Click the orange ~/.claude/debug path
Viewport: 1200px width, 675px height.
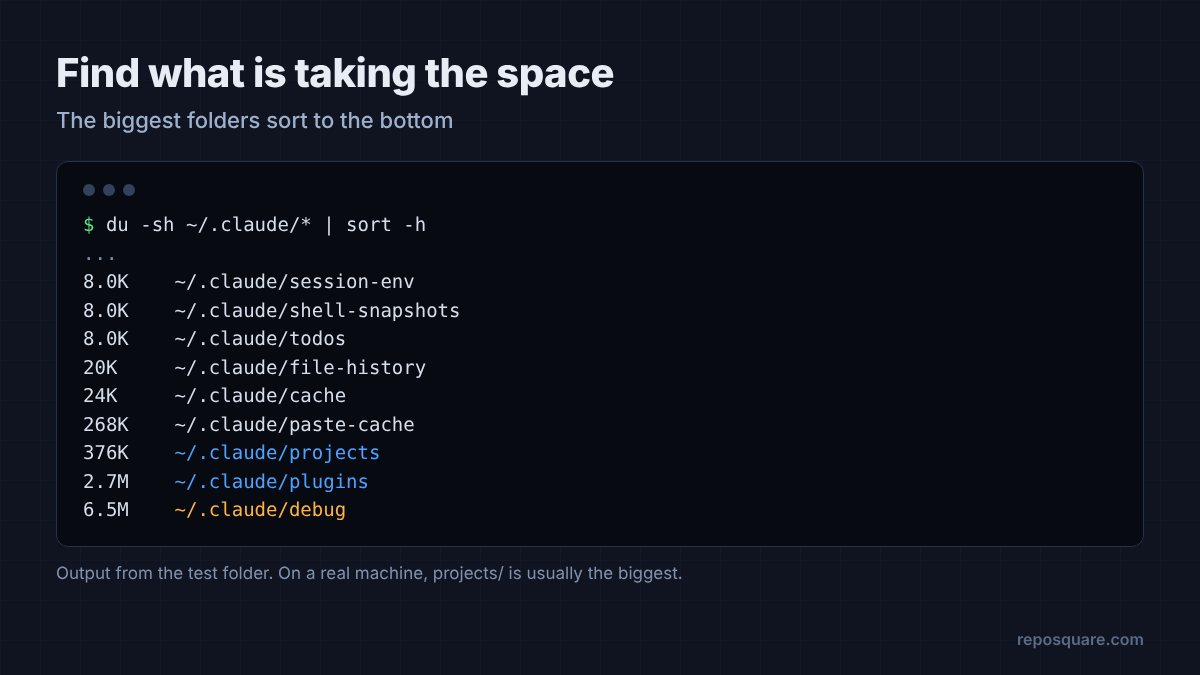[x=260, y=510]
